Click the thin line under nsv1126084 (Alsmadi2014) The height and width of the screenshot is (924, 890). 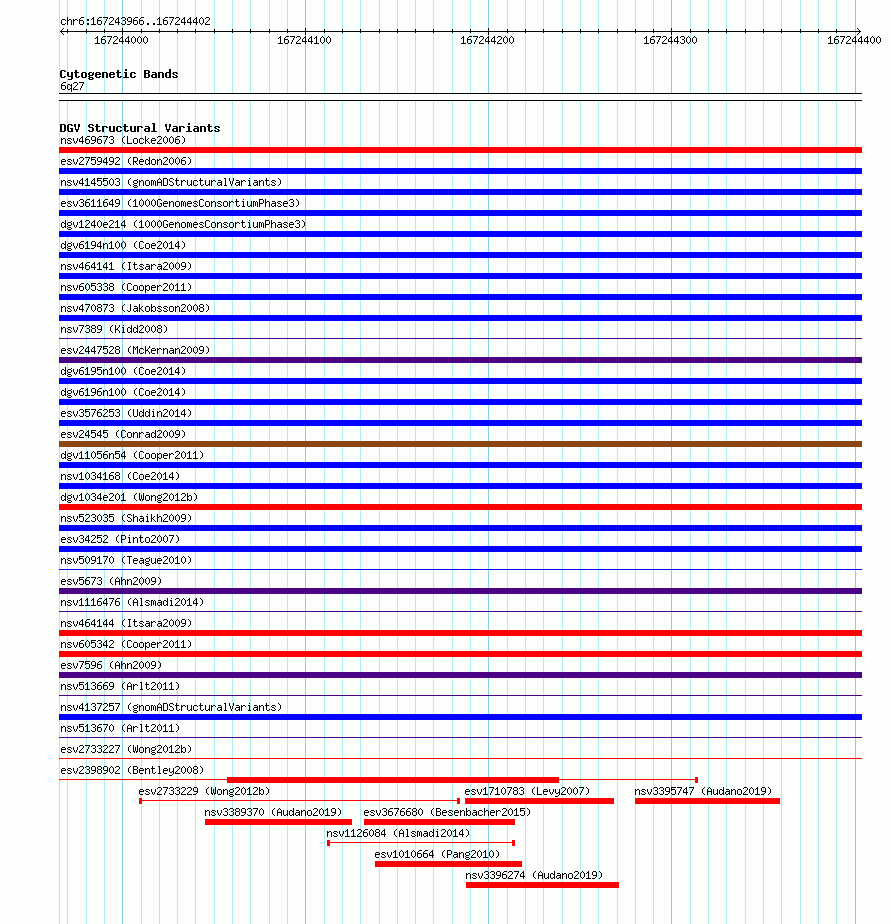coord(421,843)
